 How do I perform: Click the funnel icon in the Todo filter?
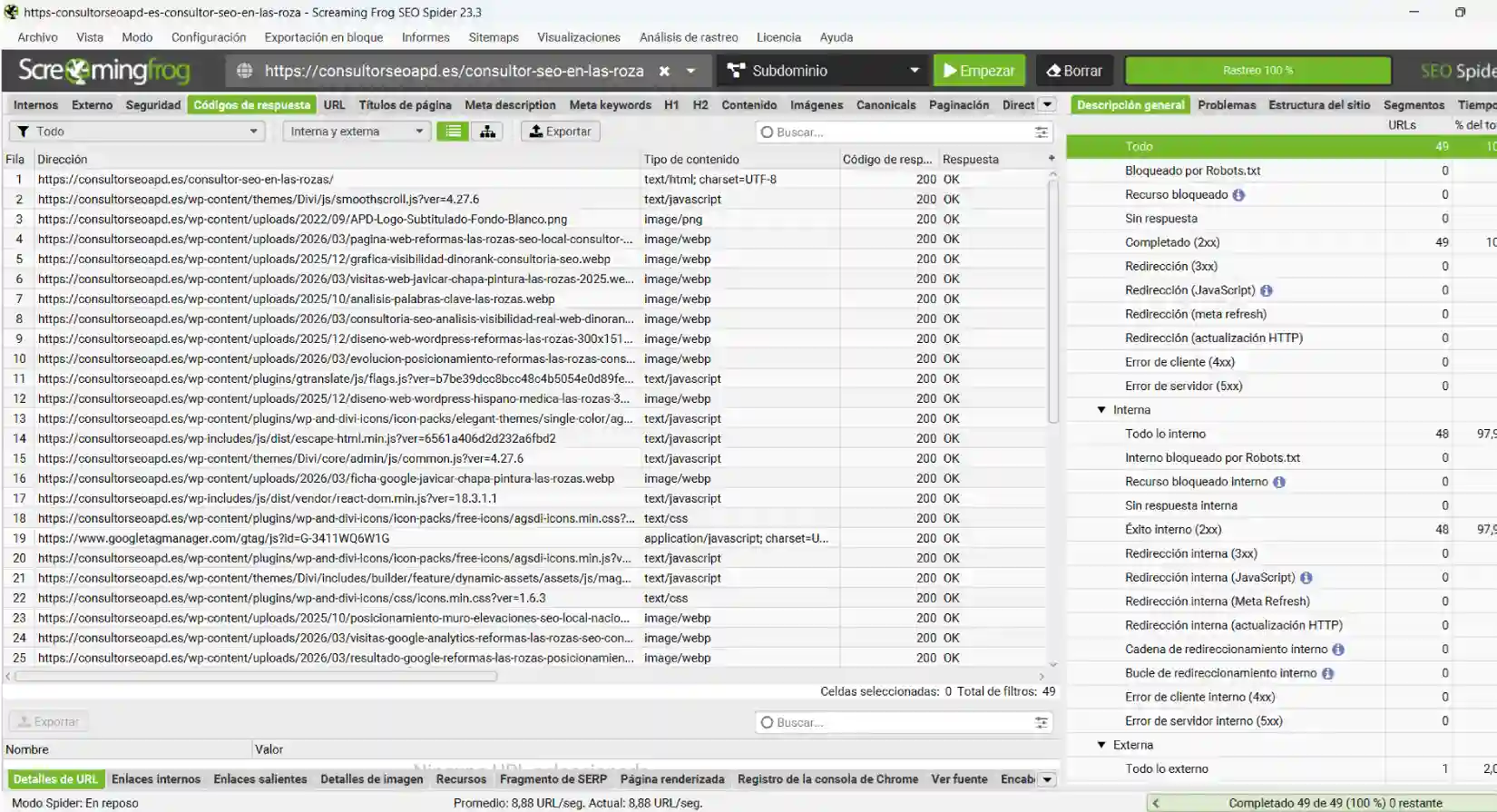24,132
